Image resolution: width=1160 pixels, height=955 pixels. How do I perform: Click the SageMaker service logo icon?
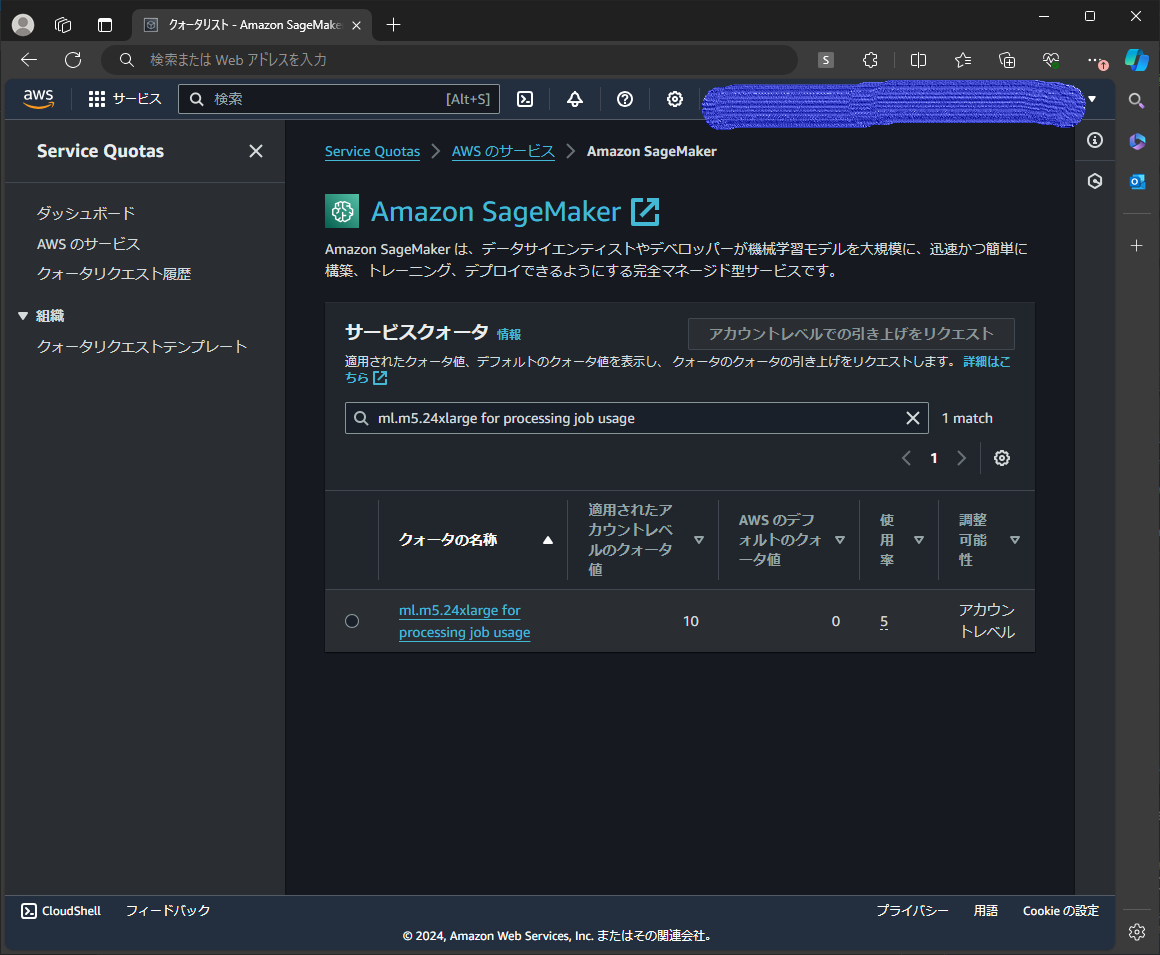tap(342, 212)
